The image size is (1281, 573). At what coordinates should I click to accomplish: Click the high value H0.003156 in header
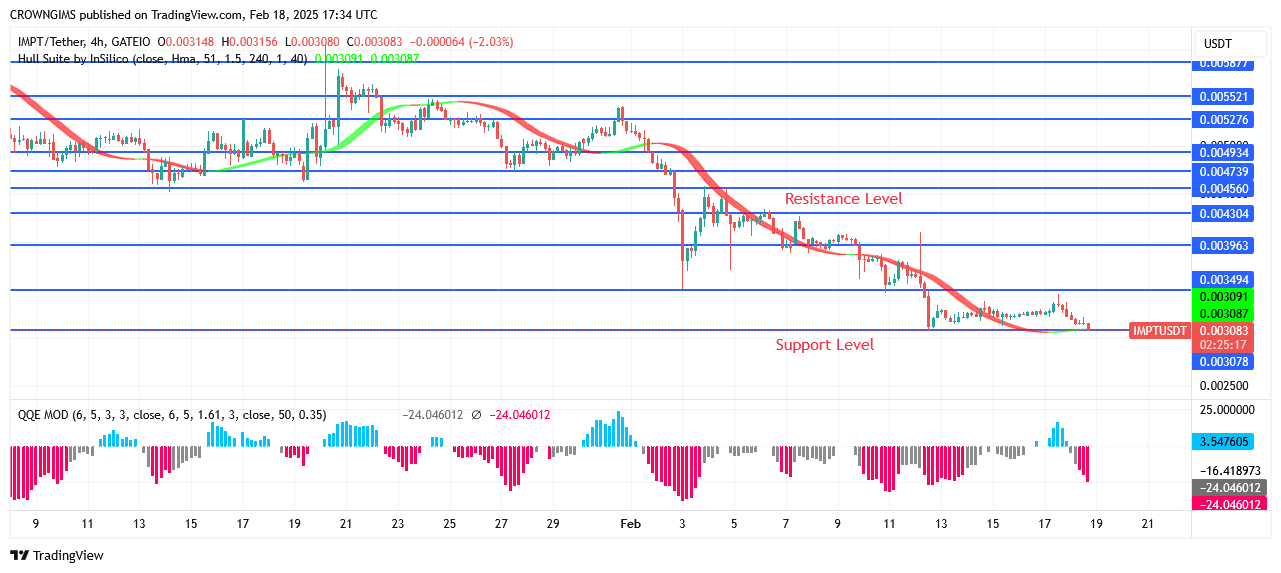tap(252, 42)
